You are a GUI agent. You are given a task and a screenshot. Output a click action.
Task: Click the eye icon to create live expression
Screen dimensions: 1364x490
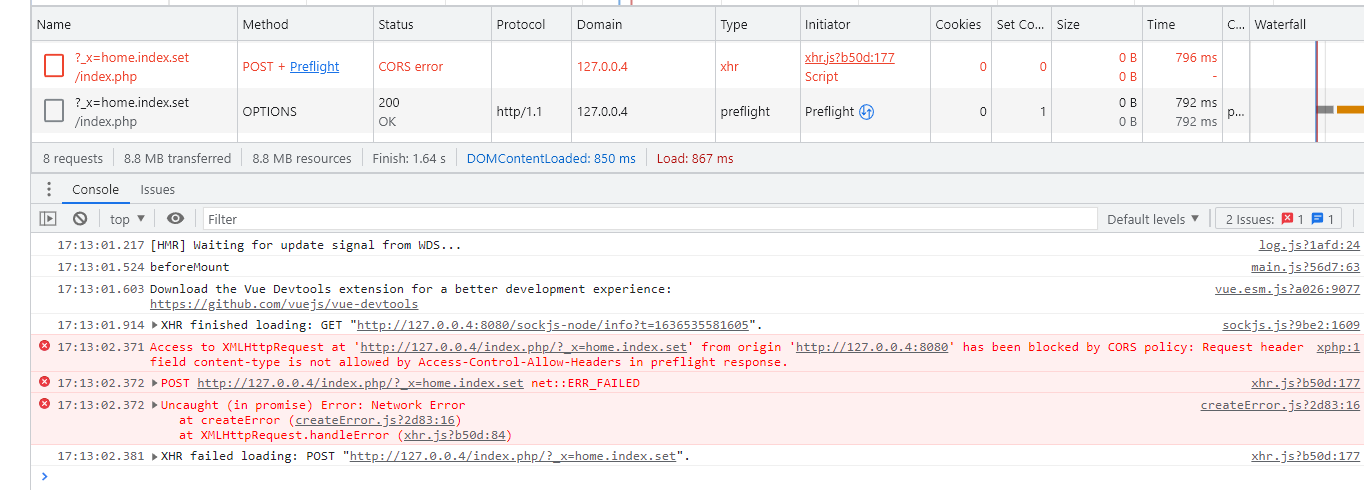pos(176,219)
